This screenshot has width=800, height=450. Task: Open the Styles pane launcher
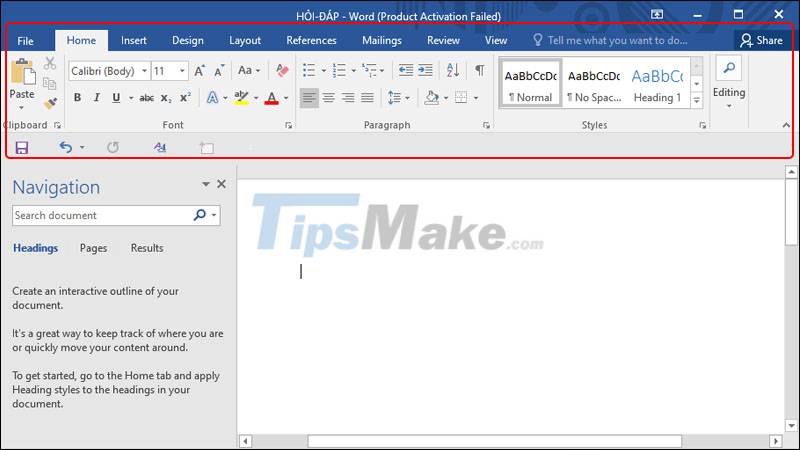coord(703,126)
